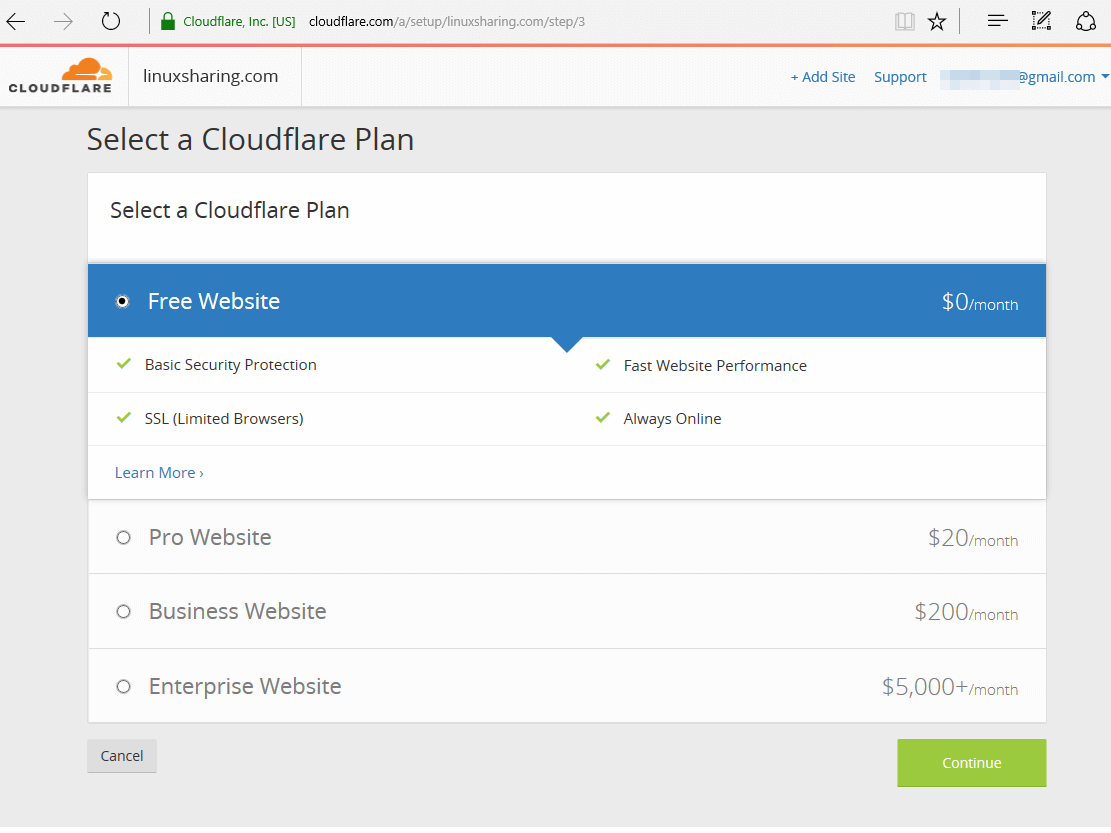
Task: Refresh the page with reload icon
Action: click(x=111, y=21)
